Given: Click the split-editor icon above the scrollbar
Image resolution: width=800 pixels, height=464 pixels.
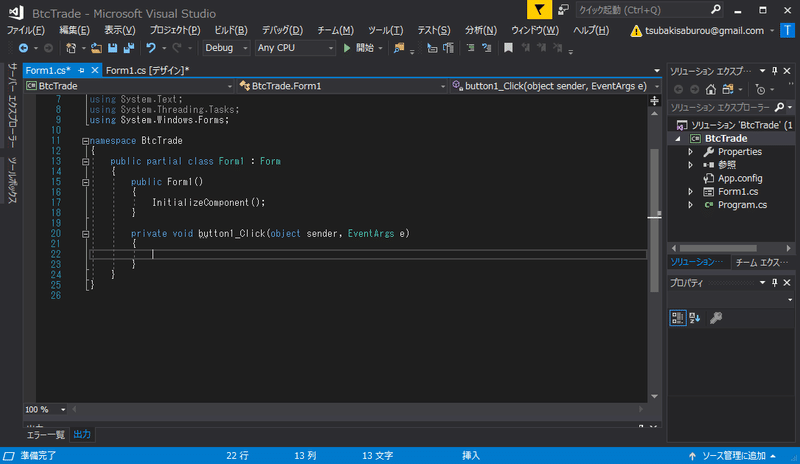Looking at the screenshot, I should (x=655, y=101).
